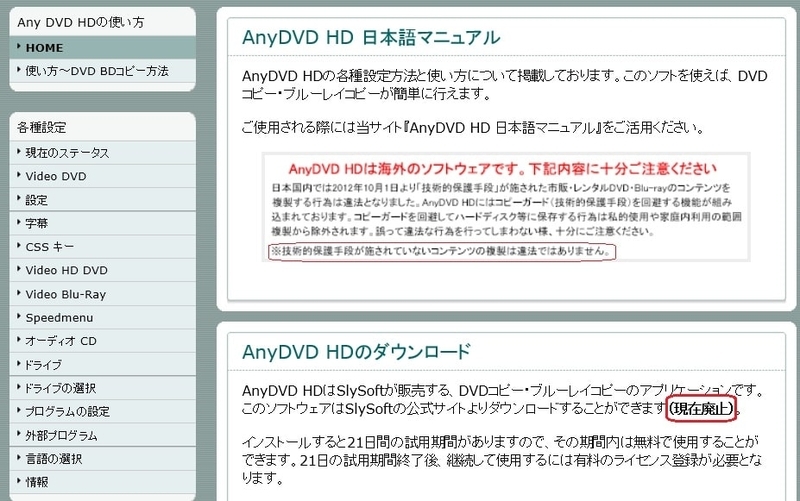Click the arrow bullet beside CSS キー

(19, 245)
